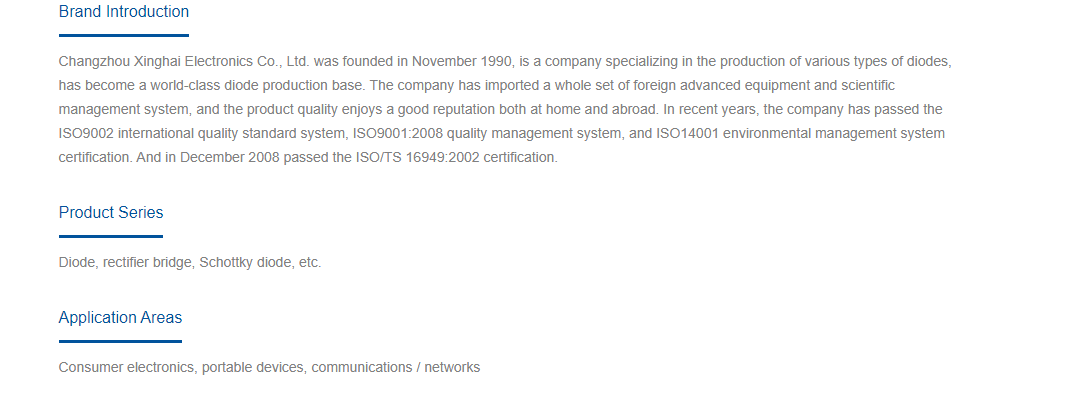Click the Brand Introduction heading

tap(124, 12)
